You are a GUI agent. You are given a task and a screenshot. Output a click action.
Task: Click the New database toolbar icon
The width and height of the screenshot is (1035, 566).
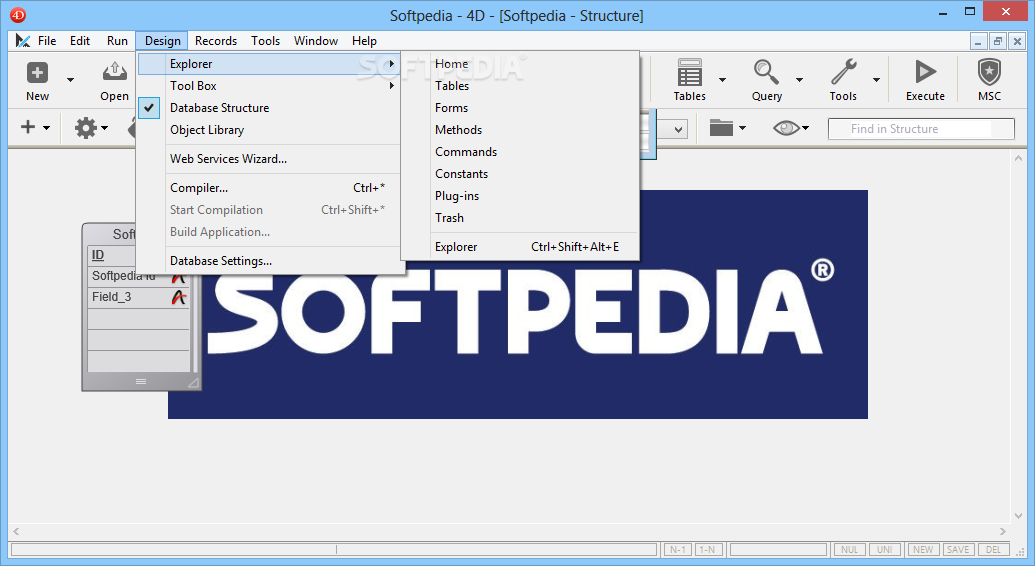tap(37, 73)
